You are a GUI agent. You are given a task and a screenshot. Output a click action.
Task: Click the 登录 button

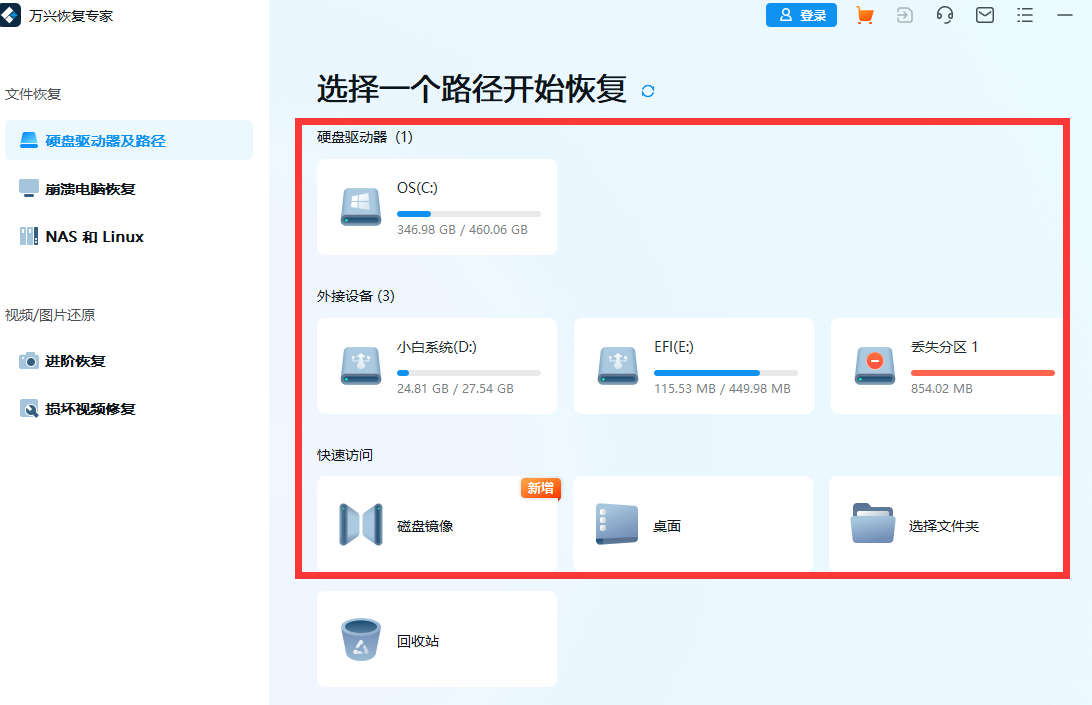[x=801, y=15]
